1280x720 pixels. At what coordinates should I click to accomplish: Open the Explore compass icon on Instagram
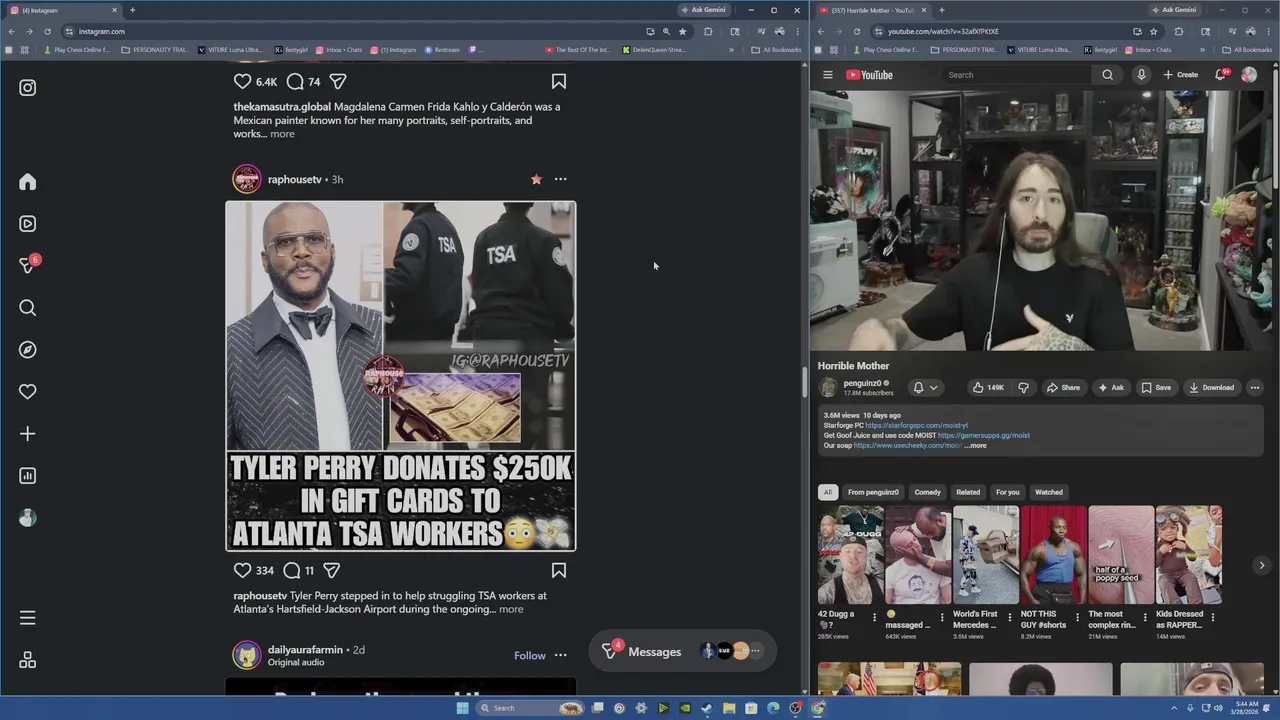pos(28,350)
